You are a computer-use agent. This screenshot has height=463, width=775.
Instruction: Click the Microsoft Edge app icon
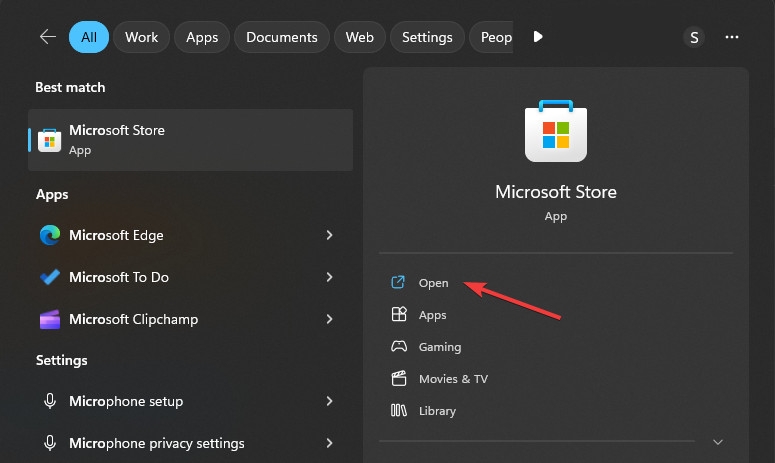[50, 235]
